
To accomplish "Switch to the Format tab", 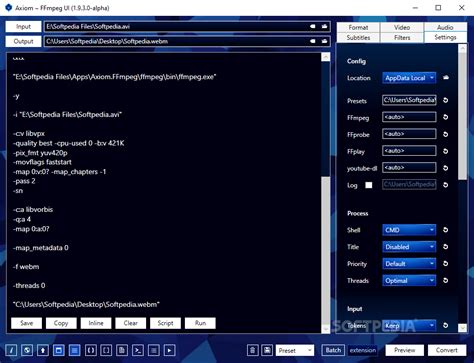I will tap(358, 27).
